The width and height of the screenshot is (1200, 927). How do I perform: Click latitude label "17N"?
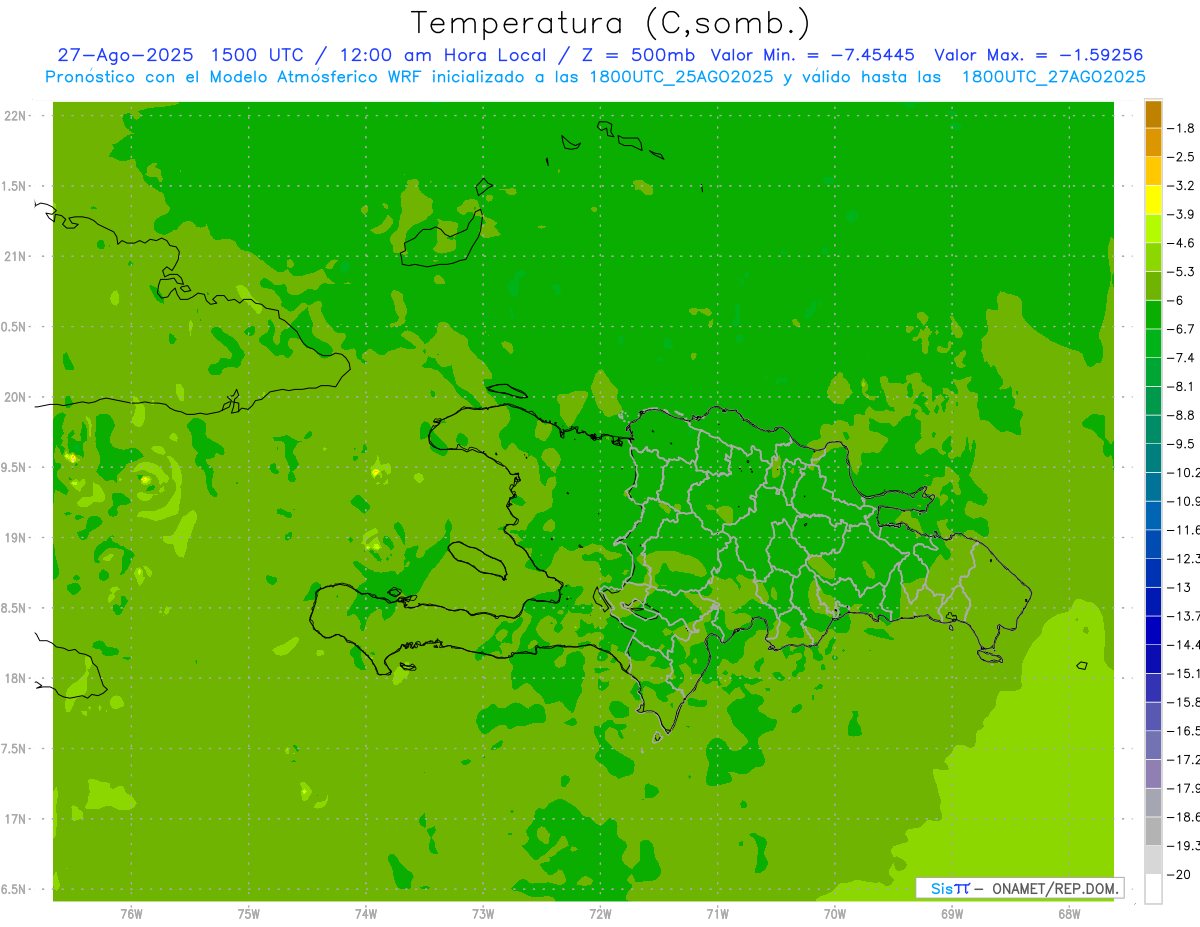tap(15, 819)
